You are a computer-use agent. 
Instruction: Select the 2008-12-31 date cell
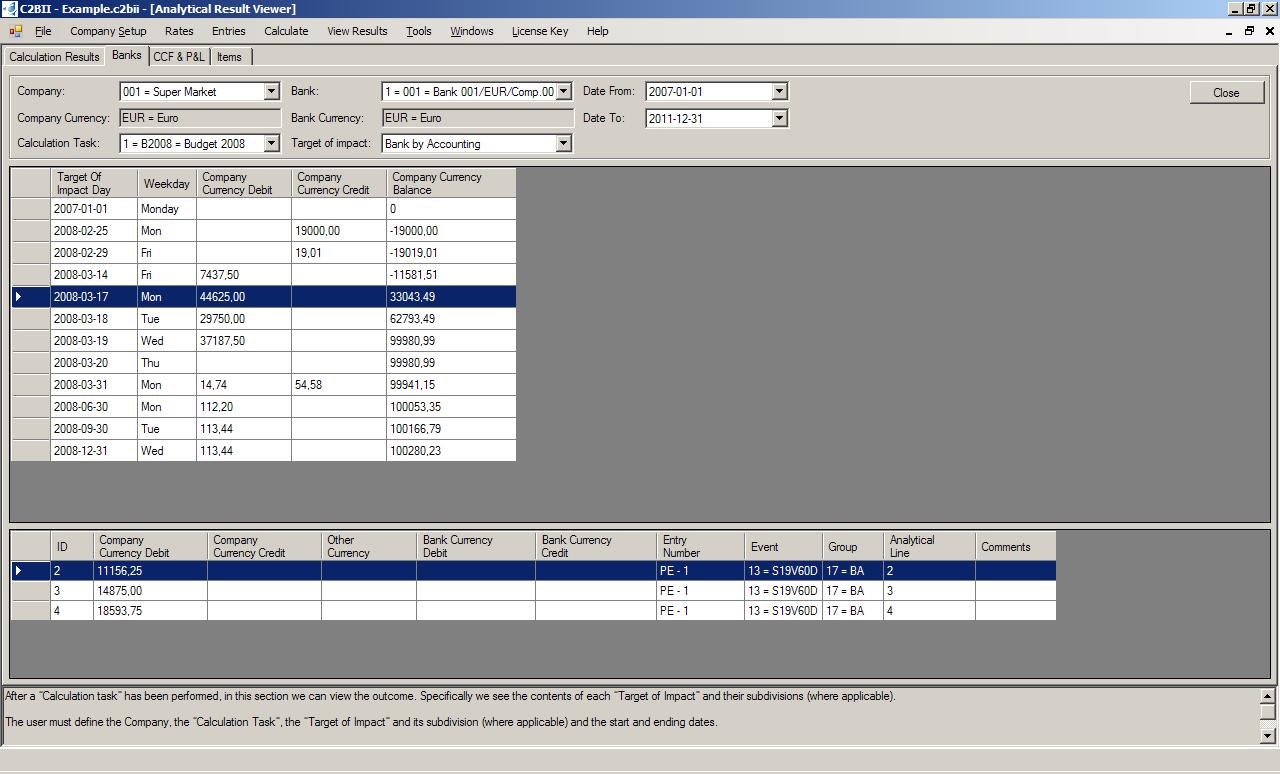94,451
